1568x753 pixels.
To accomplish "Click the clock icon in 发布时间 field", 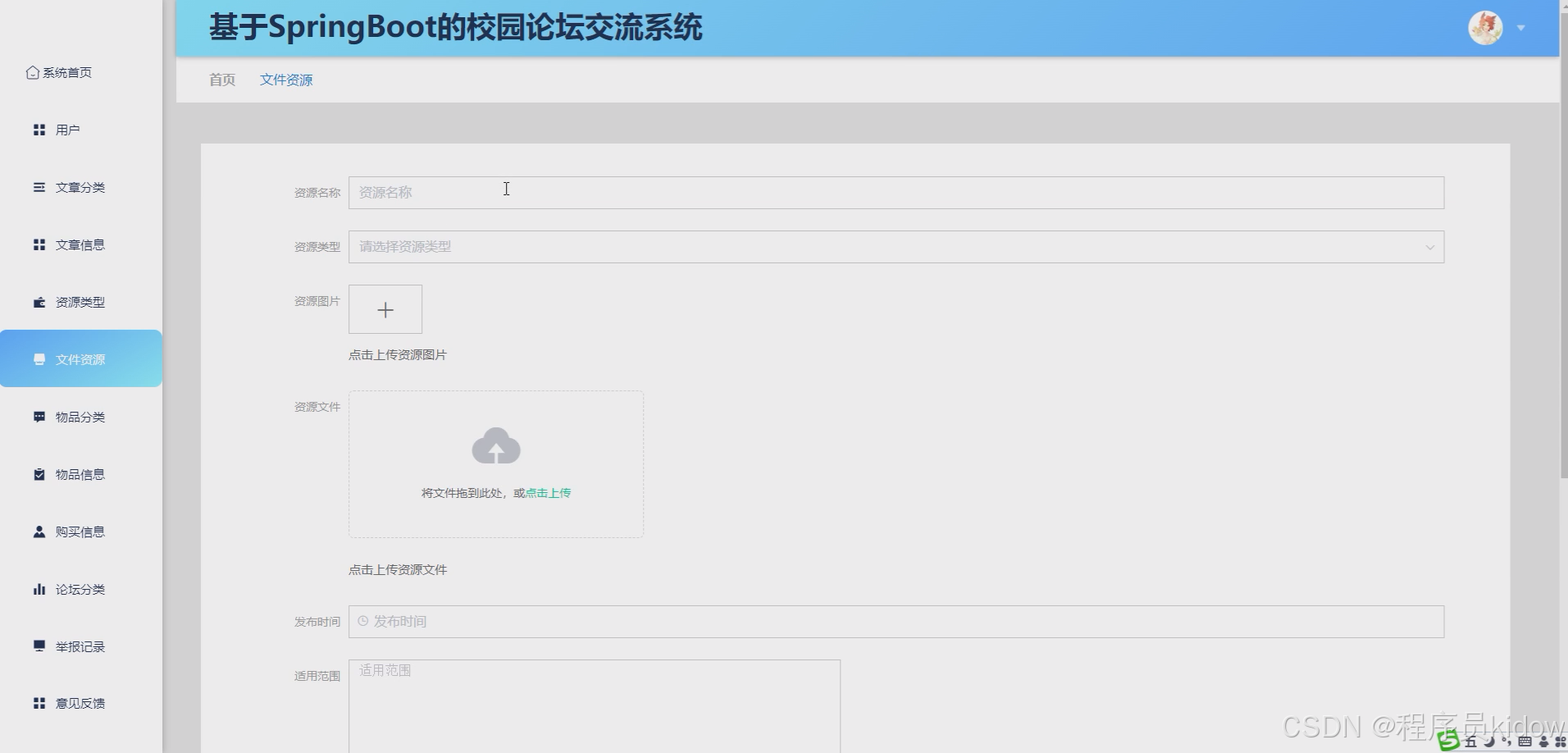I will 363,621.
